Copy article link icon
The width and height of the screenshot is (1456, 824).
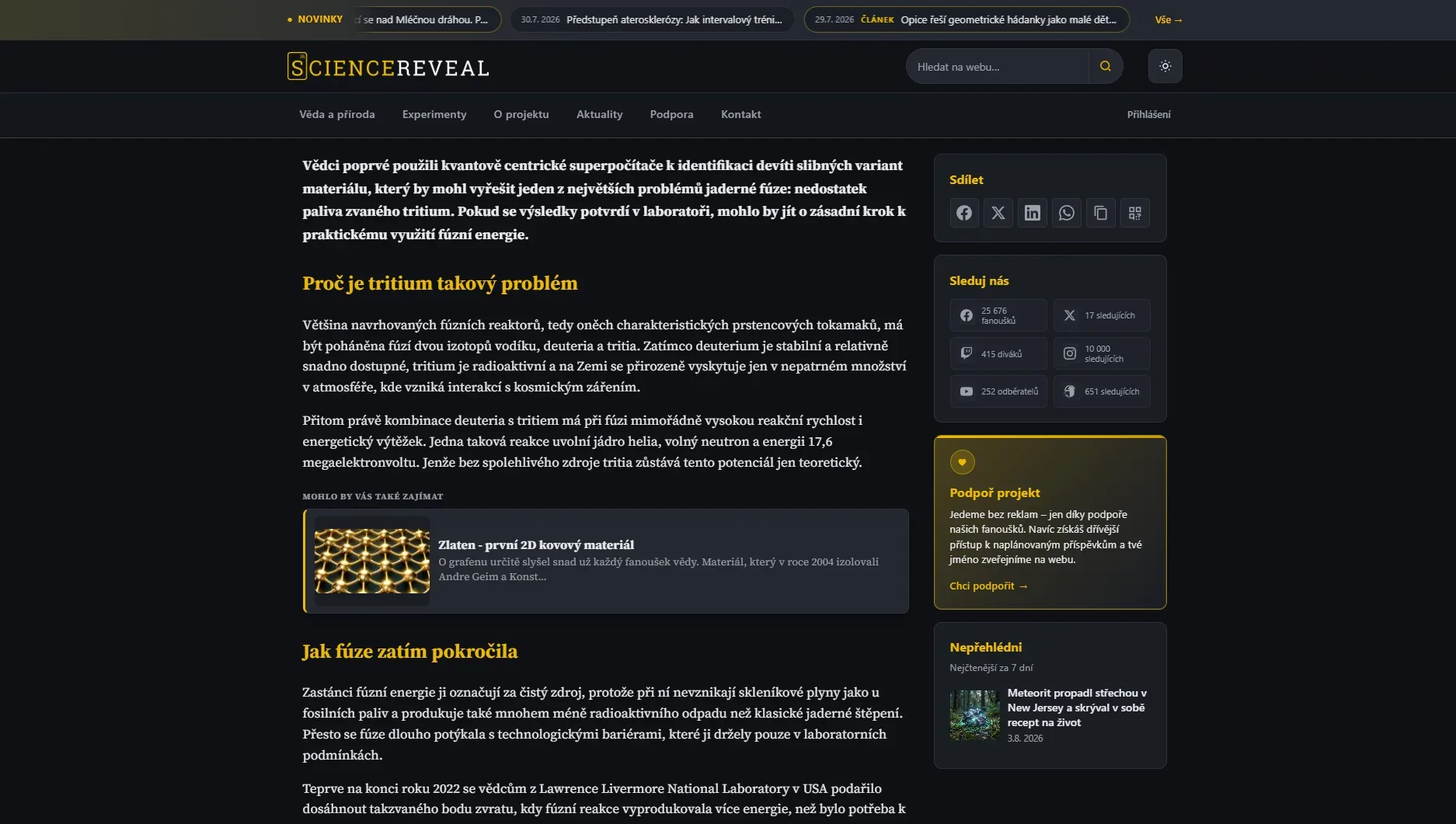(x=1100, y=213)
